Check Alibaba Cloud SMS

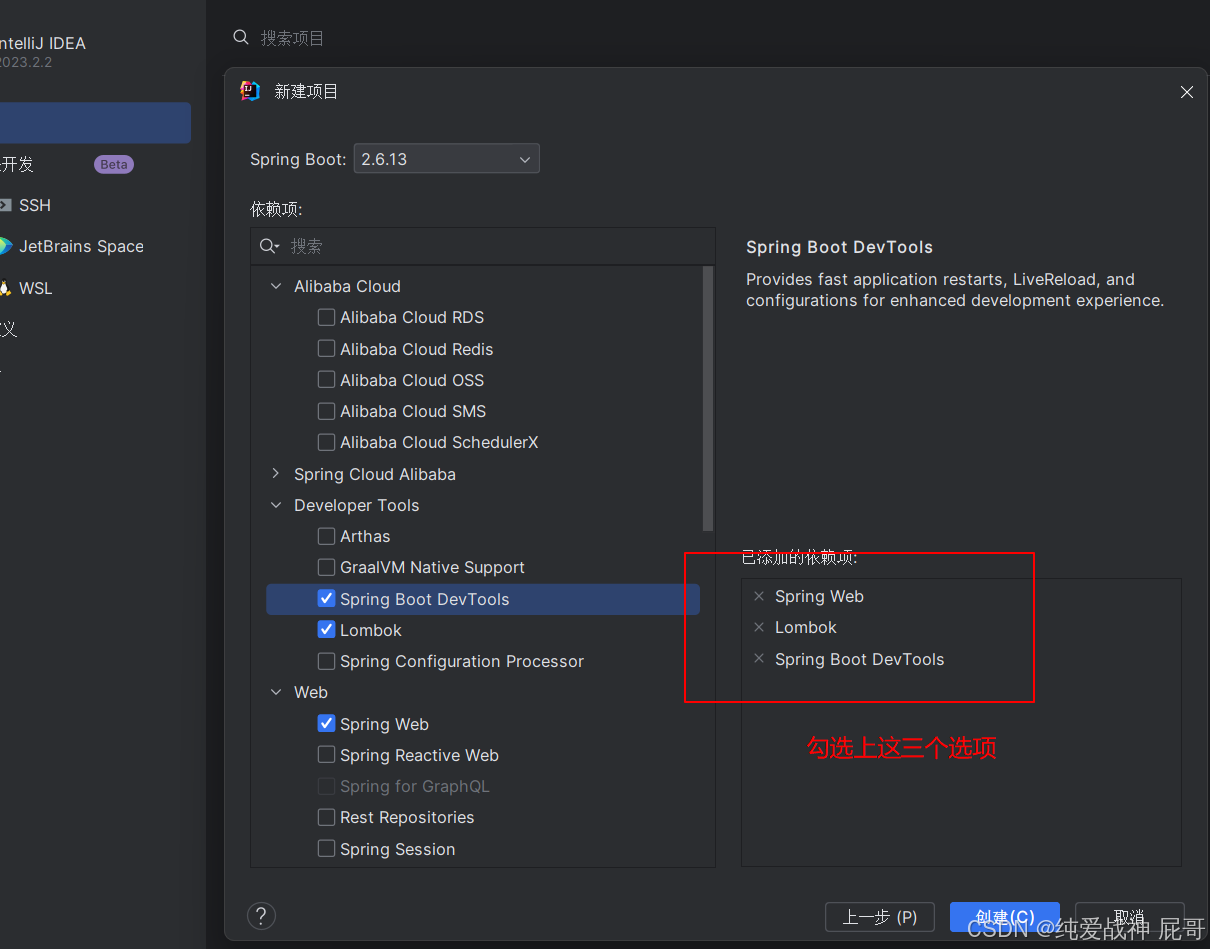pyautogui.click(x=326, y=411)
